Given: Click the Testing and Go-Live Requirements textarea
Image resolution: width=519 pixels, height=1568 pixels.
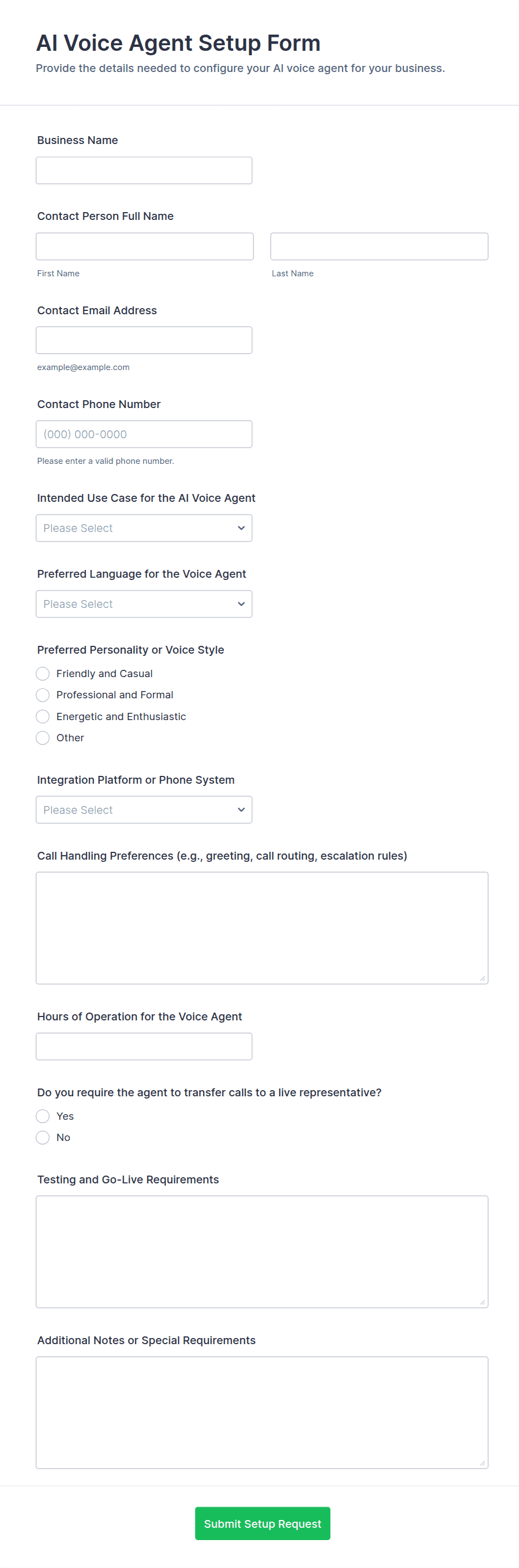Looking at the screenshot, I should [x=262, y=1251].
